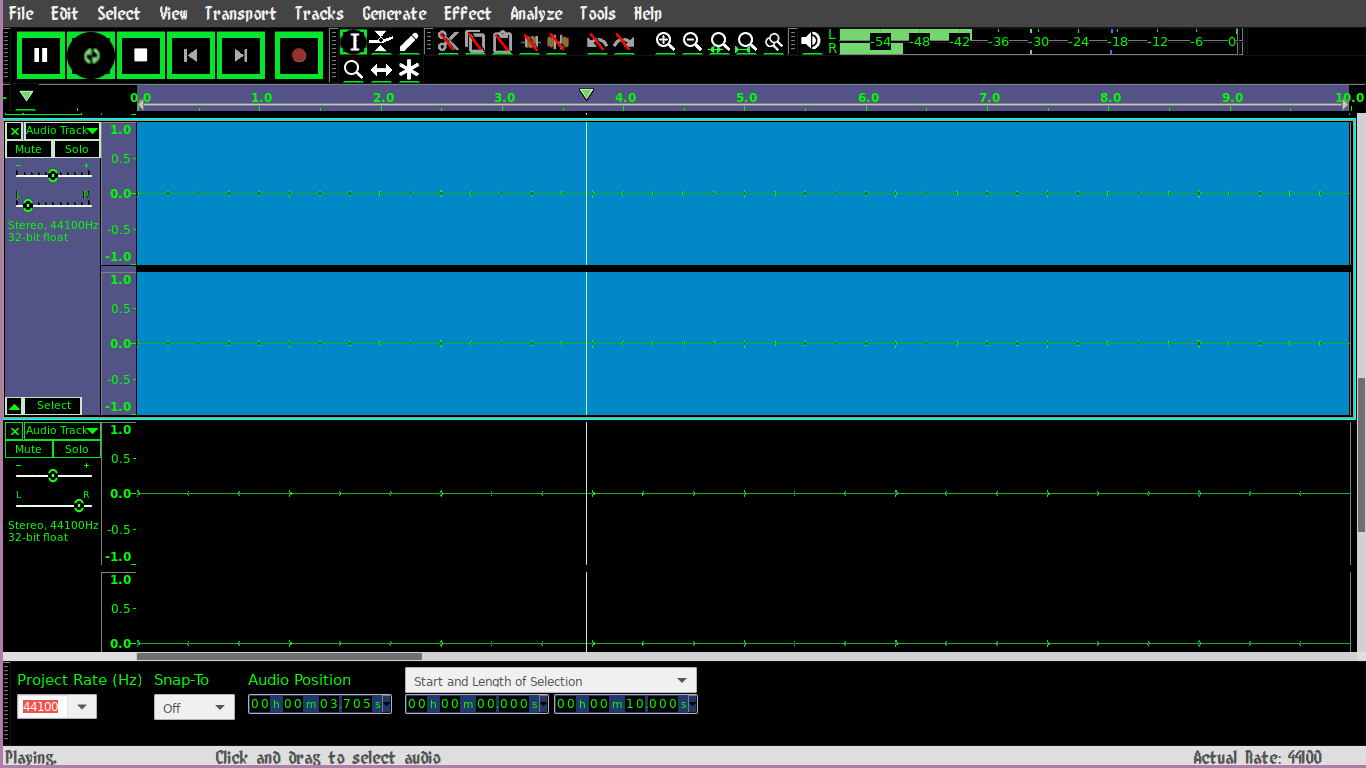Pick the Draw (pencil) tool

(409, 42)
